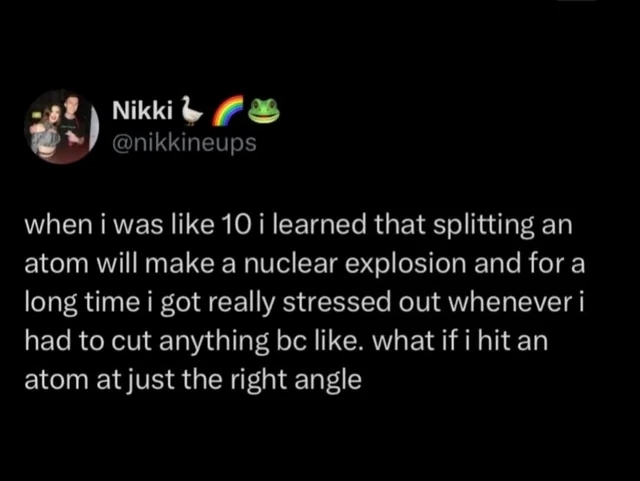The image size is (640, 481).
Task: Click the rainbow emoji in display name
Action: [x=229, y=110]
